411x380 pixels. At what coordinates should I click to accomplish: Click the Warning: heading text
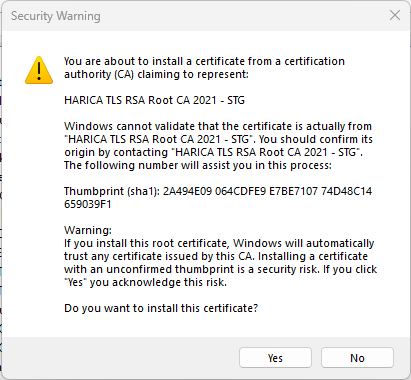[x=88, y=230]
